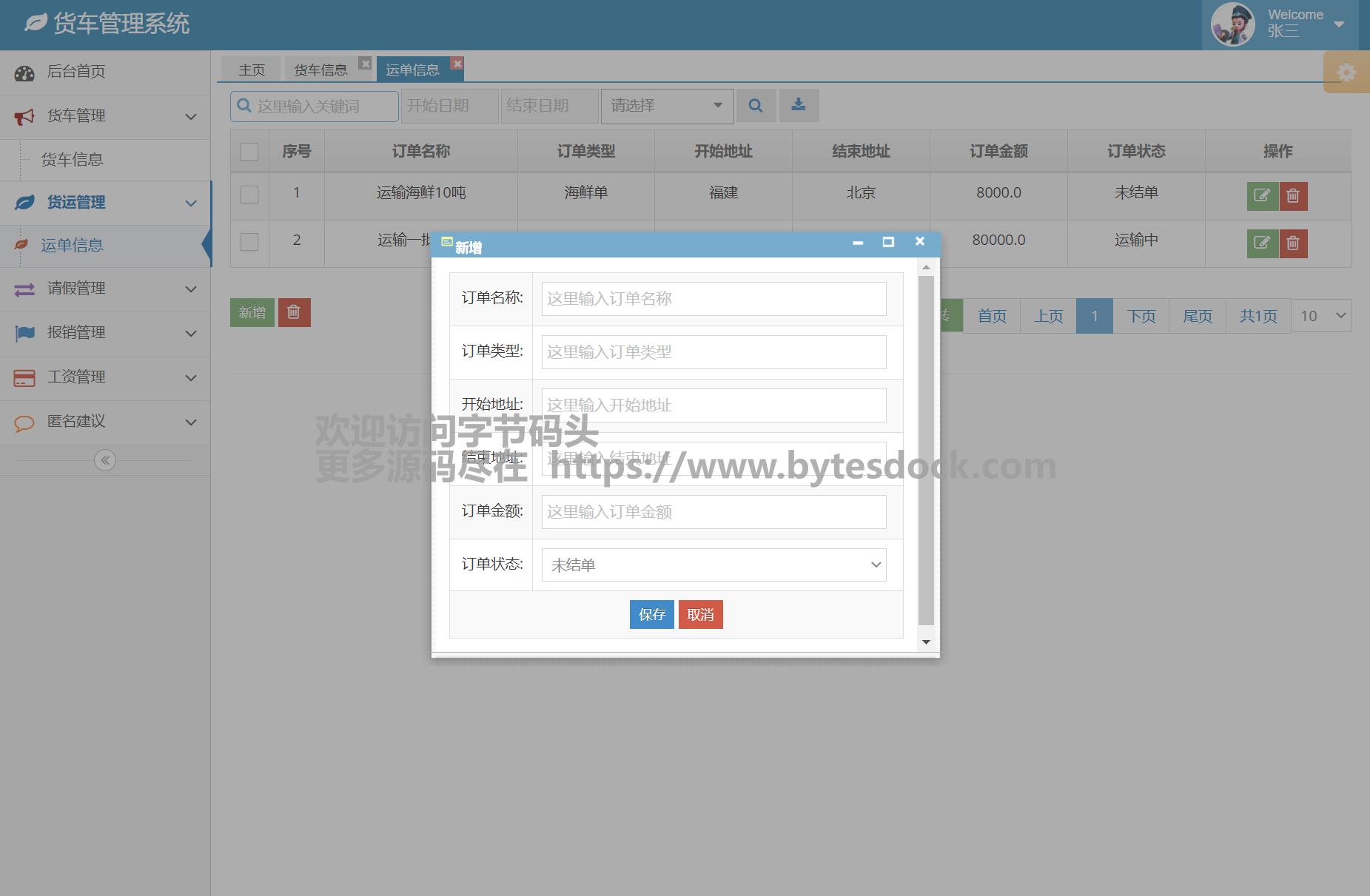The height and width of the screenshot is (896, 1370).
Task: Check the checkbox for row 2
Action: pyautogui.click(x=249, y=241)
